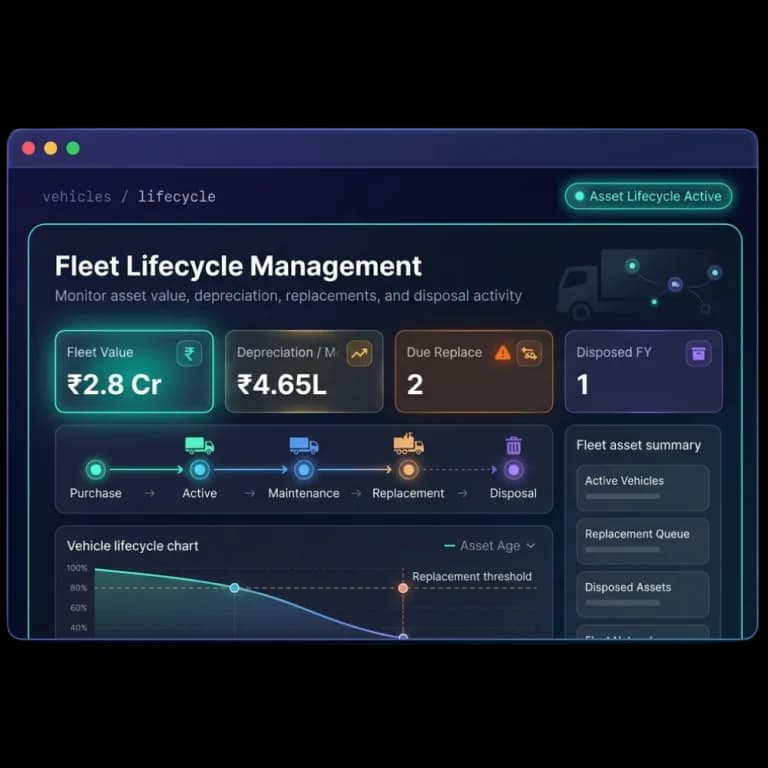
Task: Click the 60% axis label
Action: (78, 608)
